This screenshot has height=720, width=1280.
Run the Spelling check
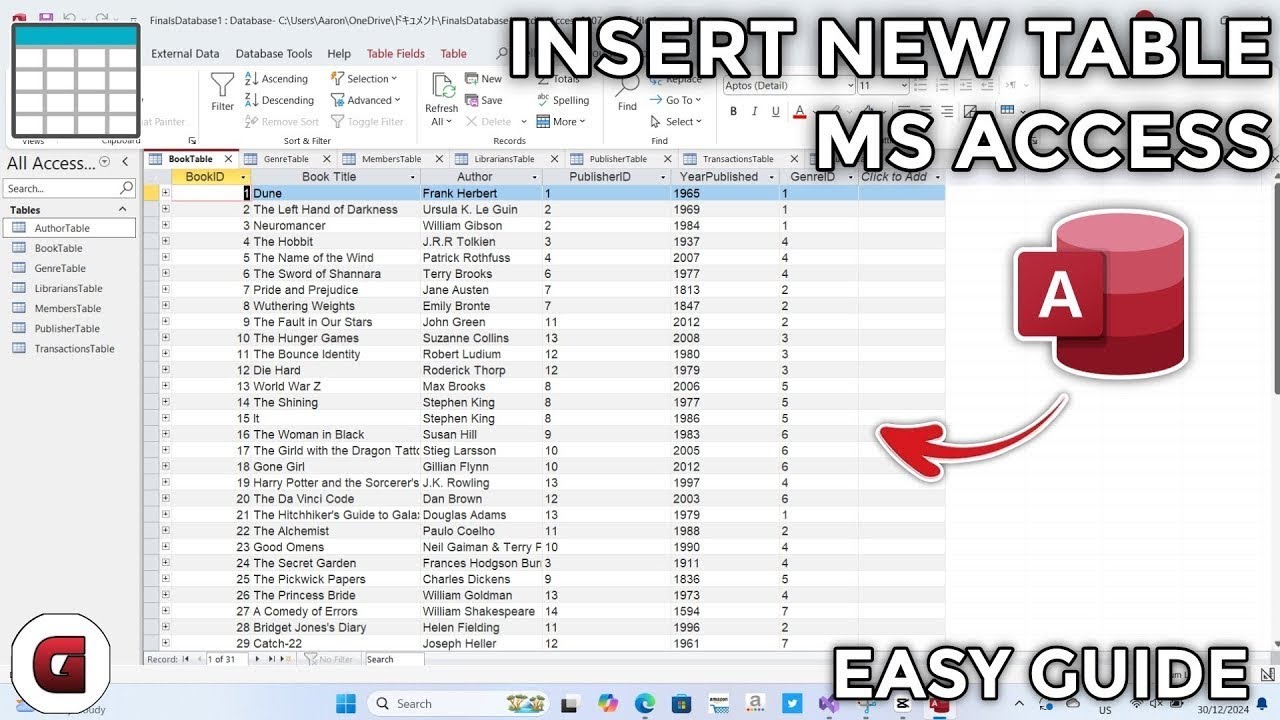pos(563,100)
